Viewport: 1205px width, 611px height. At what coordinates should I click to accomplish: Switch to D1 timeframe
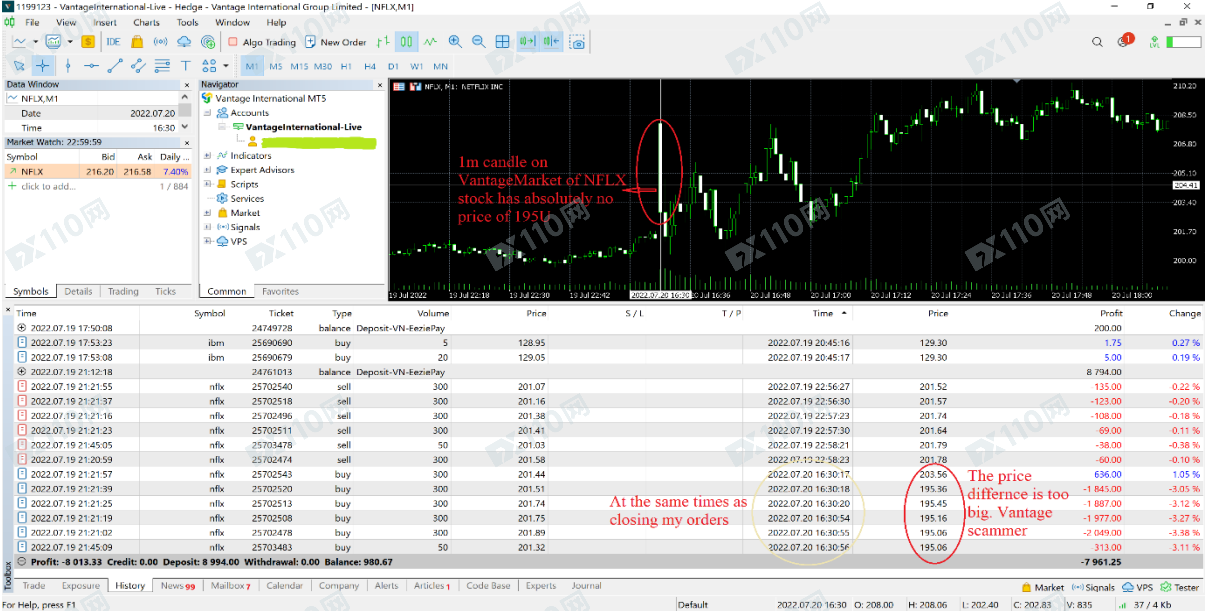(393, 66)
